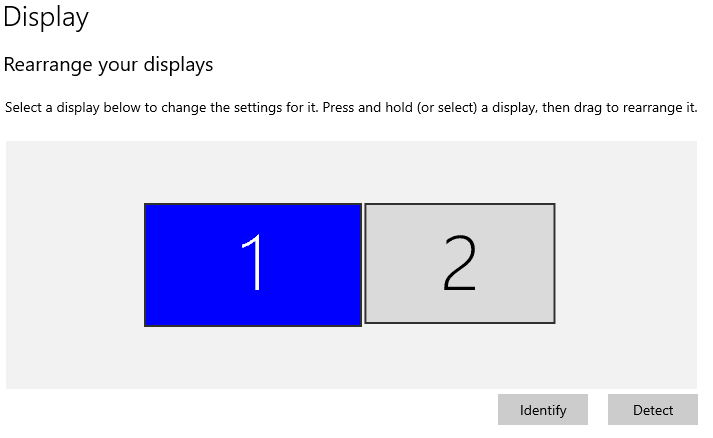Select the blue display 1 monitor
The width and height of the screenshot is (713, 438).
[253, 265]
